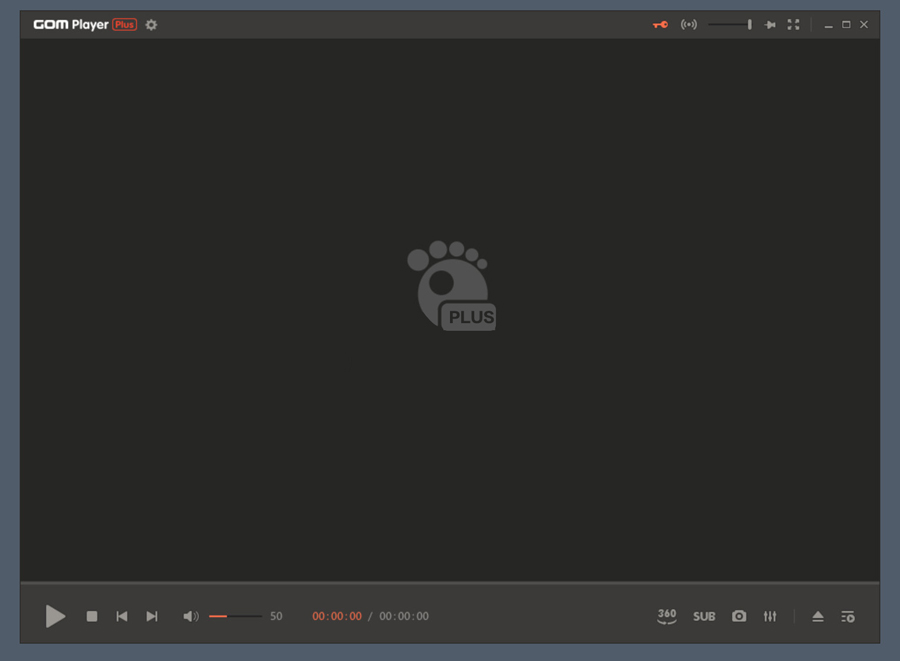Stop playback with the square button
Screen dimensions: 900x661
(92, 617)
